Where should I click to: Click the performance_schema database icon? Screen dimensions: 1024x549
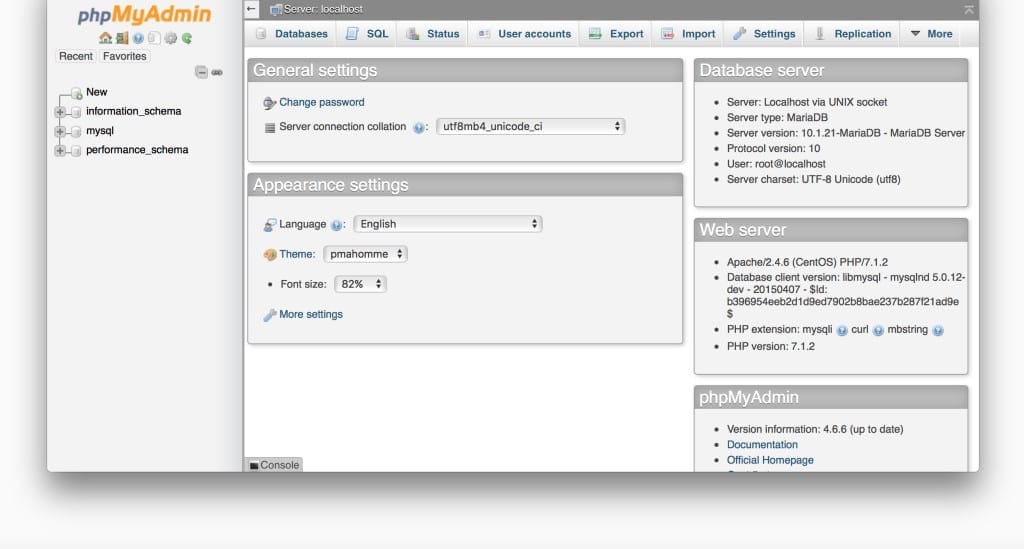(76, 151)
